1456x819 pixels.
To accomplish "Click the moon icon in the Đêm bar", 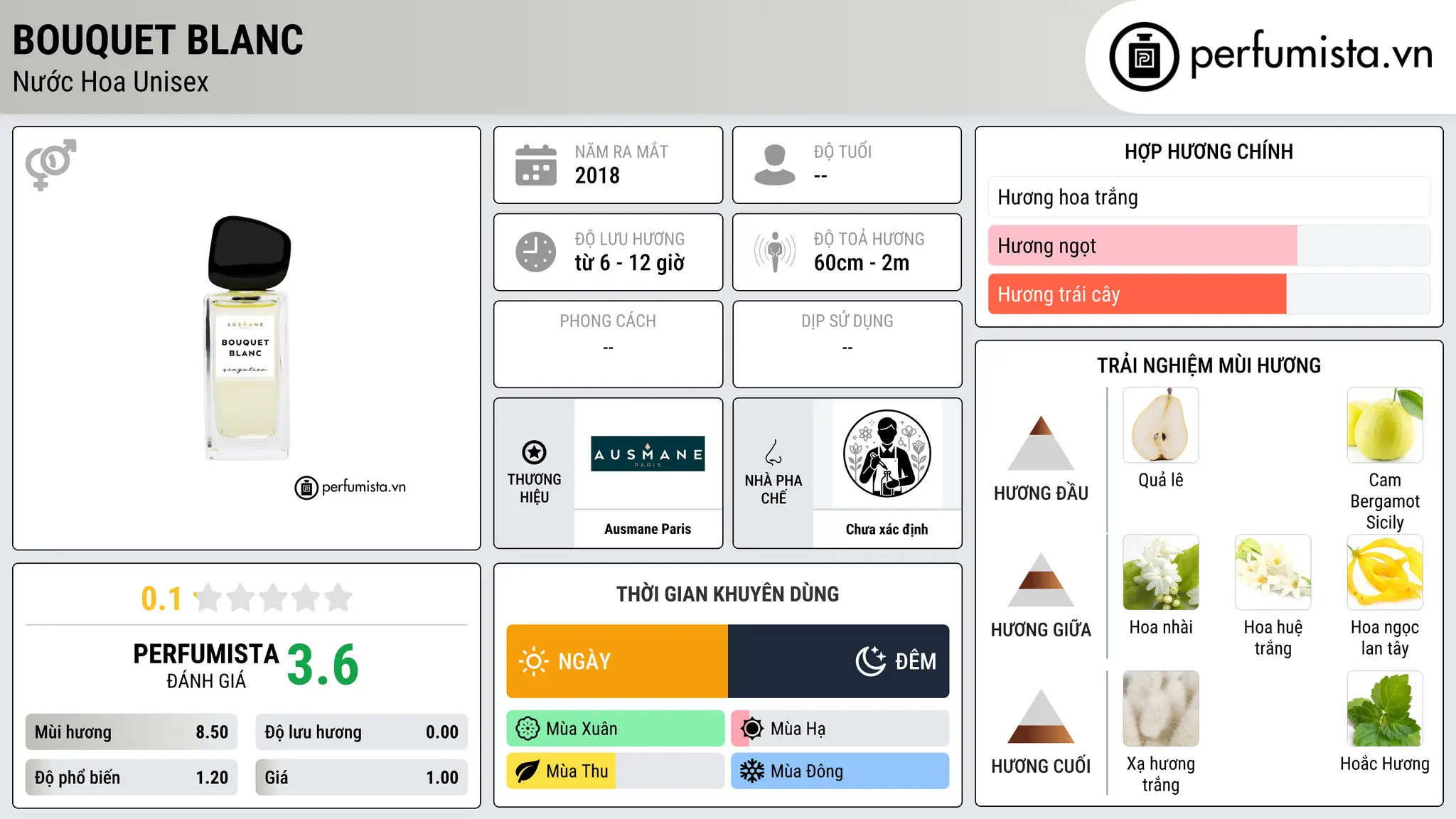I will (870, 661).
